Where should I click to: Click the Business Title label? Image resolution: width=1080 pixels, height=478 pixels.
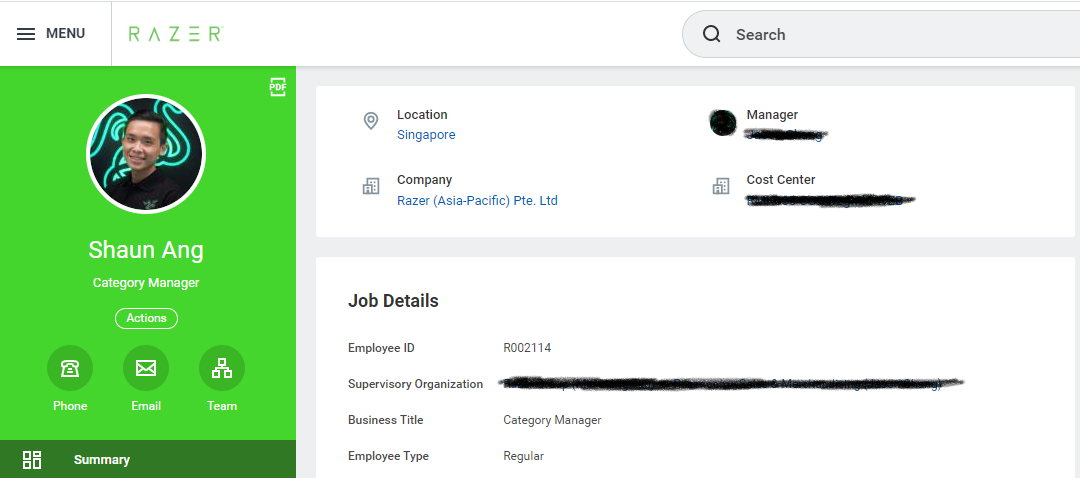[x=386, y=420]
